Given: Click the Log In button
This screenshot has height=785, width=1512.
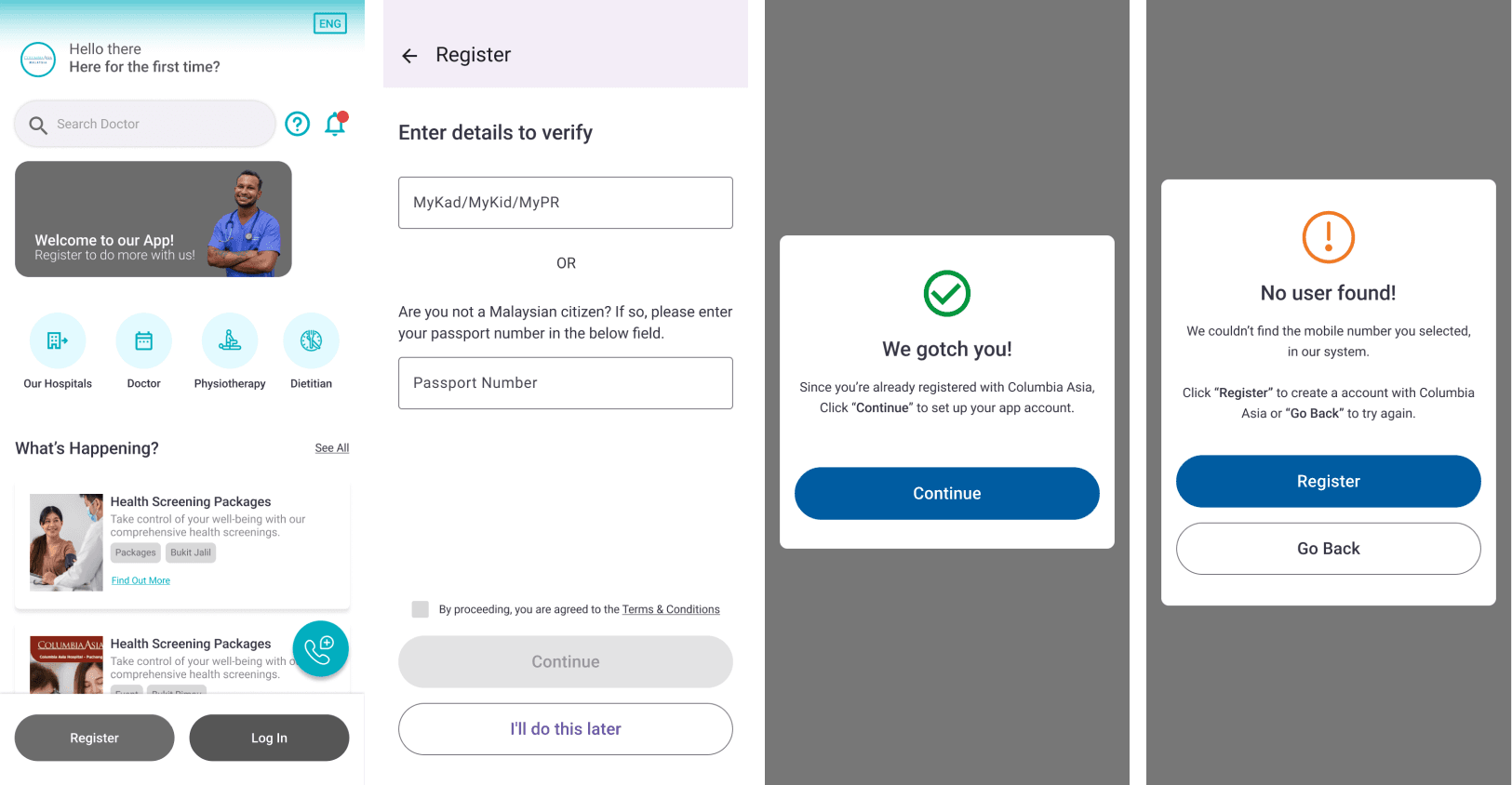Looking at the screenshot, I should [x=269, y=738].
